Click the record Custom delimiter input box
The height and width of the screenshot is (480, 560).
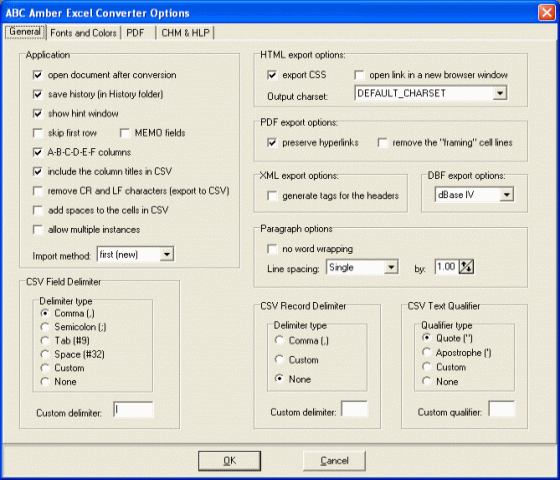click(x=354, y=409)
